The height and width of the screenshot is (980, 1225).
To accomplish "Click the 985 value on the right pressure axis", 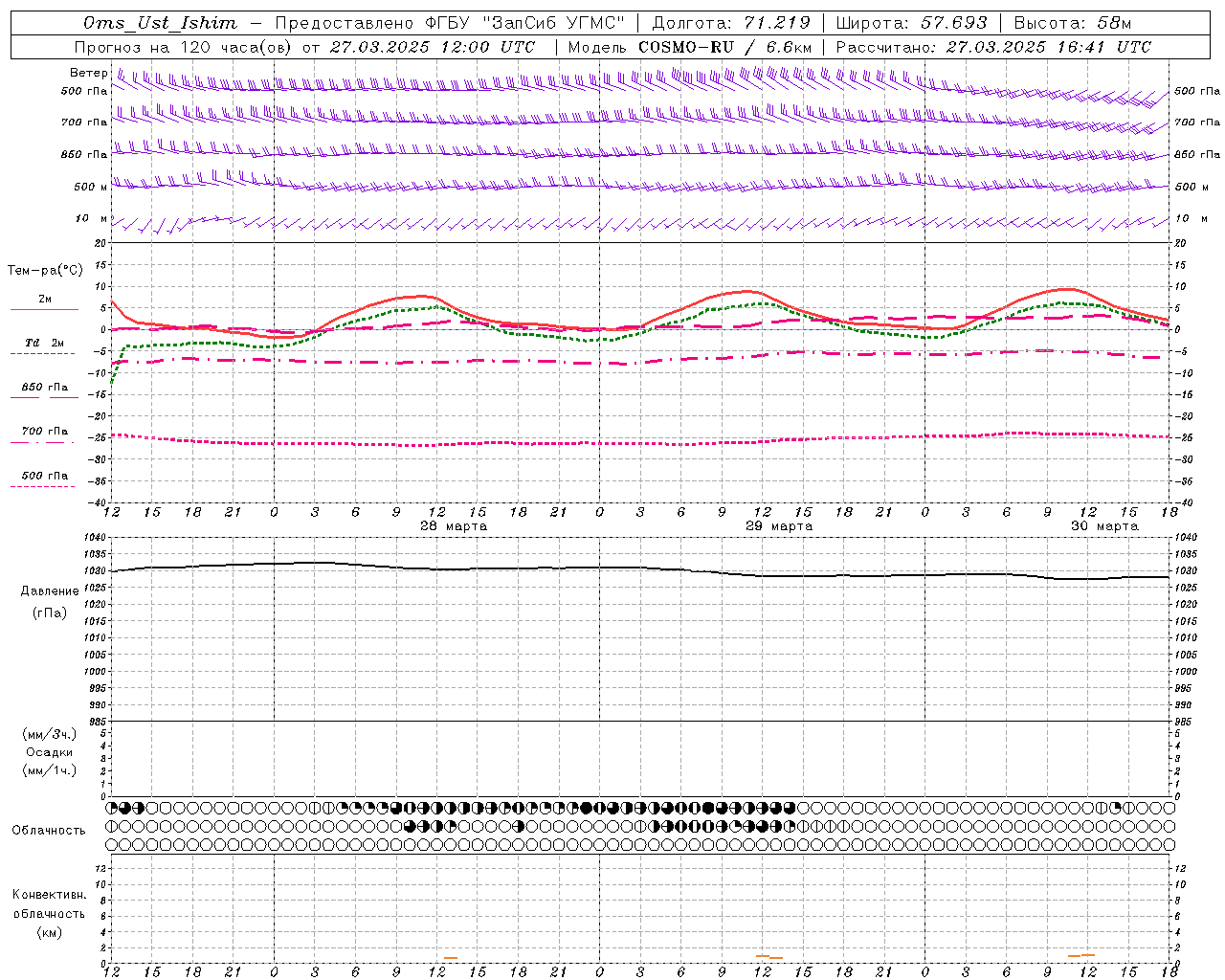I will tap(1185, 722).
